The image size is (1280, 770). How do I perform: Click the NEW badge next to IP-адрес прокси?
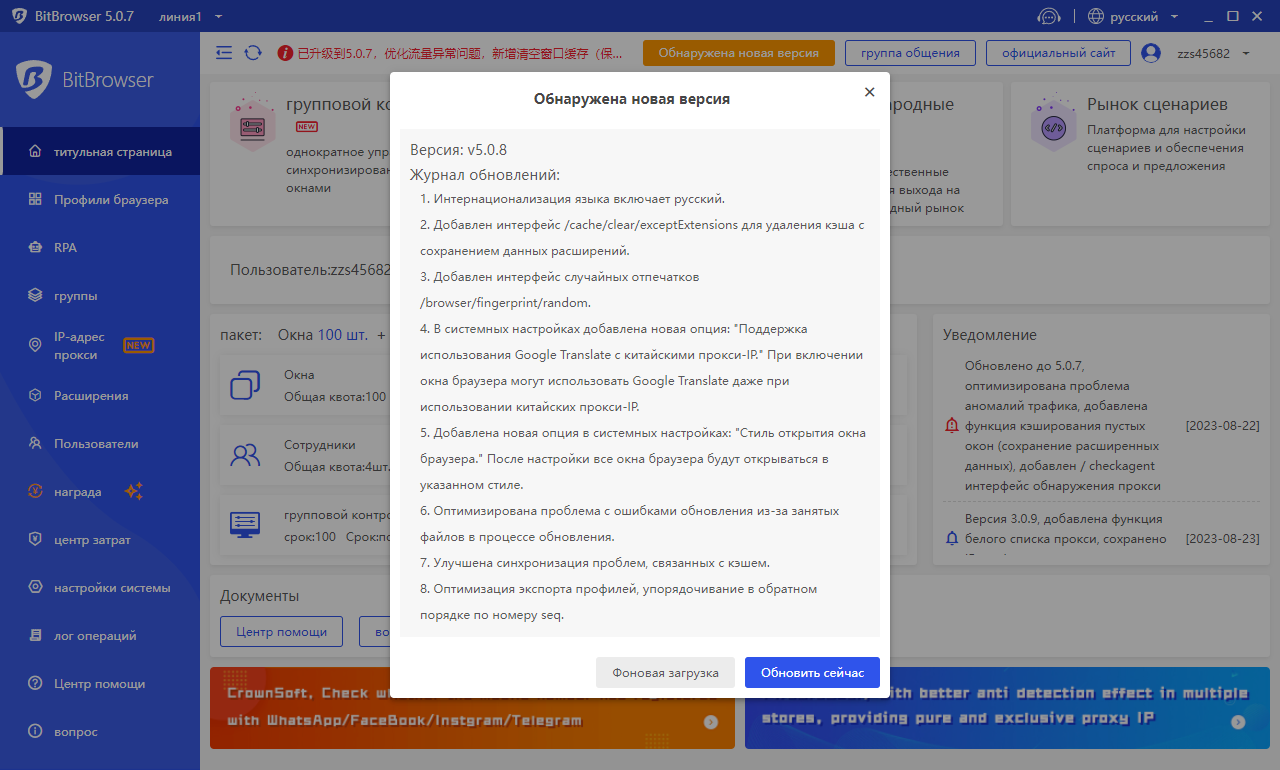(x=138, y=346)
